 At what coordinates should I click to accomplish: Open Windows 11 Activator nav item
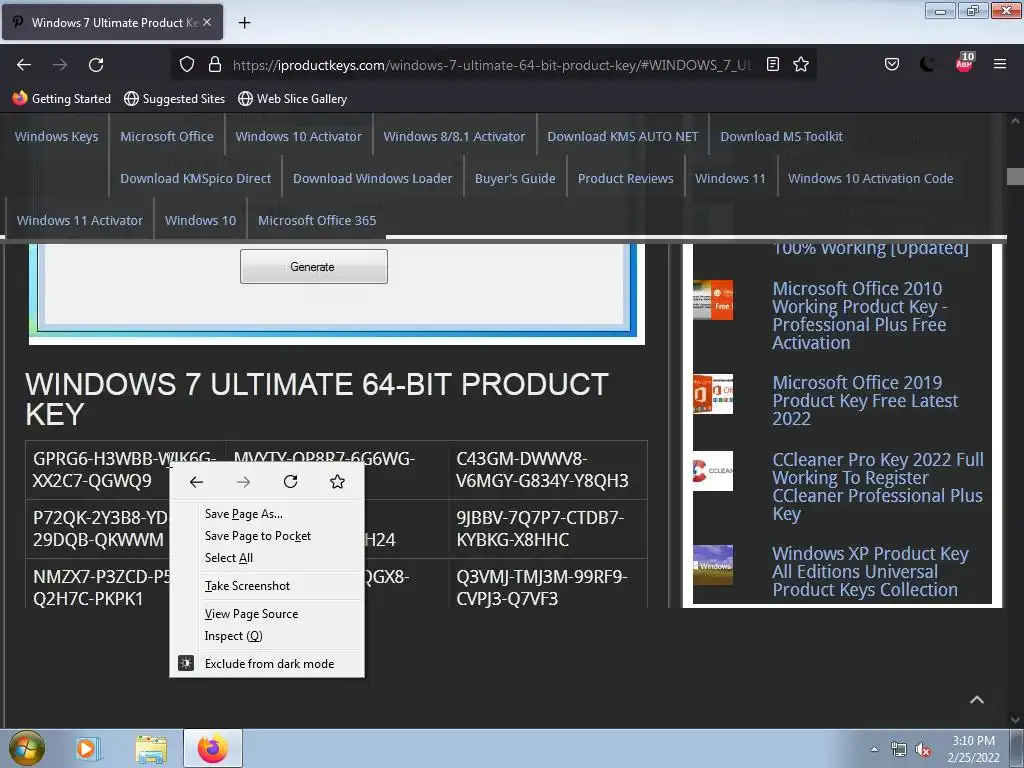(79, 221)
